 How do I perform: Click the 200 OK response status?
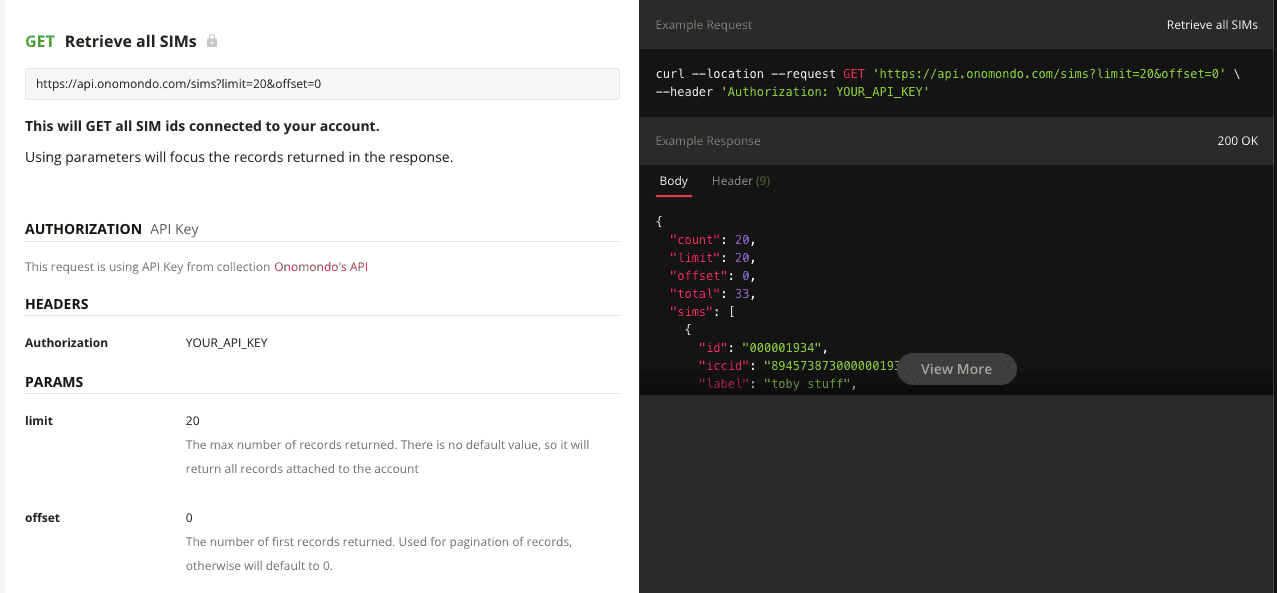[x=1237, y=141]
